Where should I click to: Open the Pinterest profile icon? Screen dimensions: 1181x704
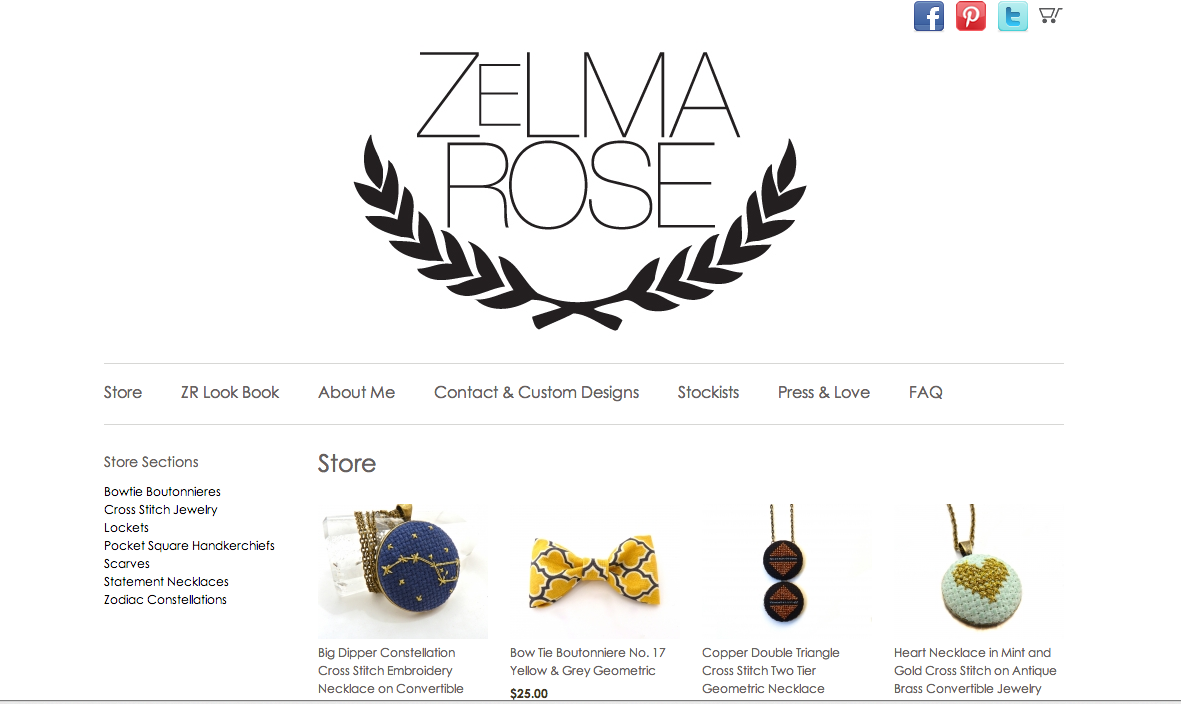tap(971, 16)
